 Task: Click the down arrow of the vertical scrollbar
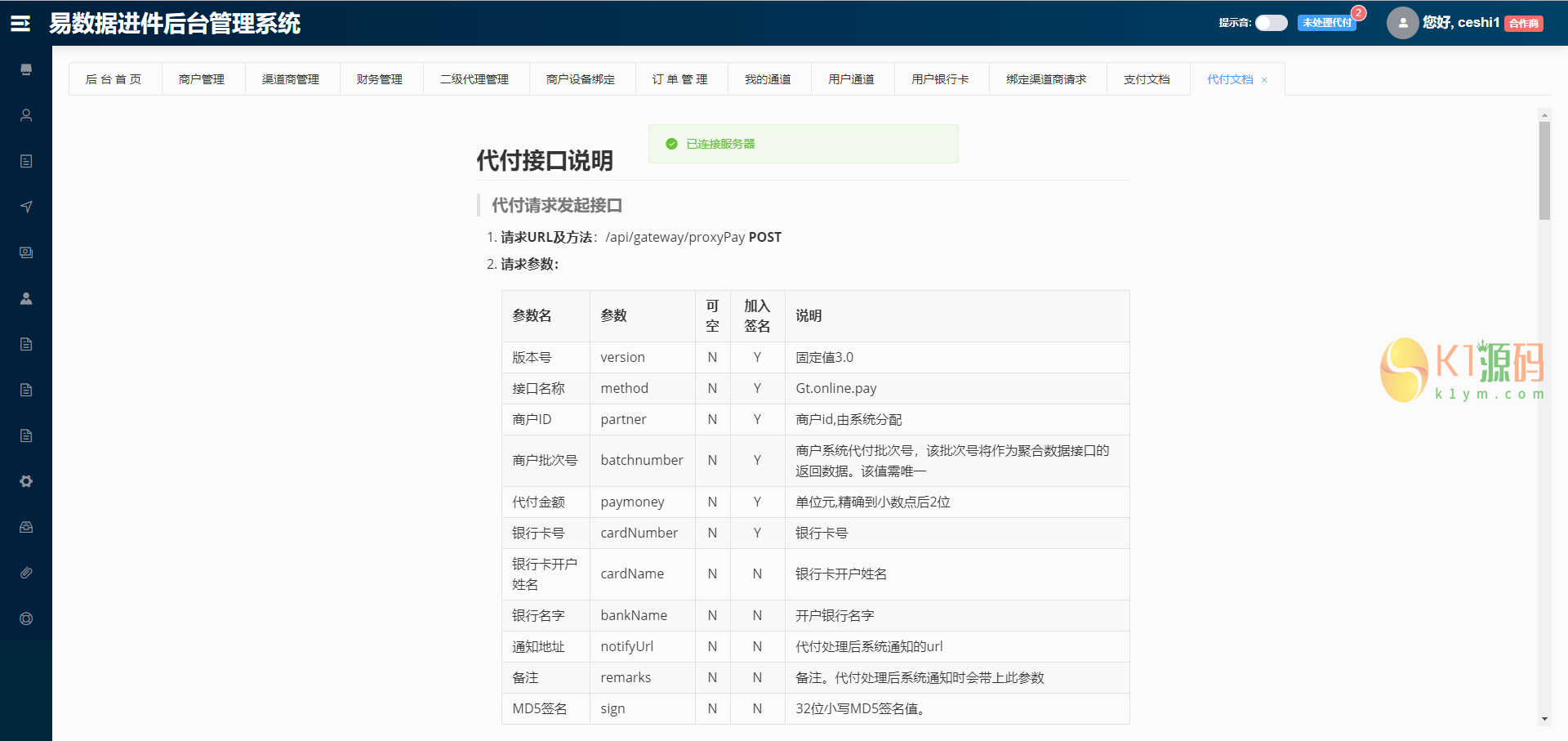coord(1544,719)
